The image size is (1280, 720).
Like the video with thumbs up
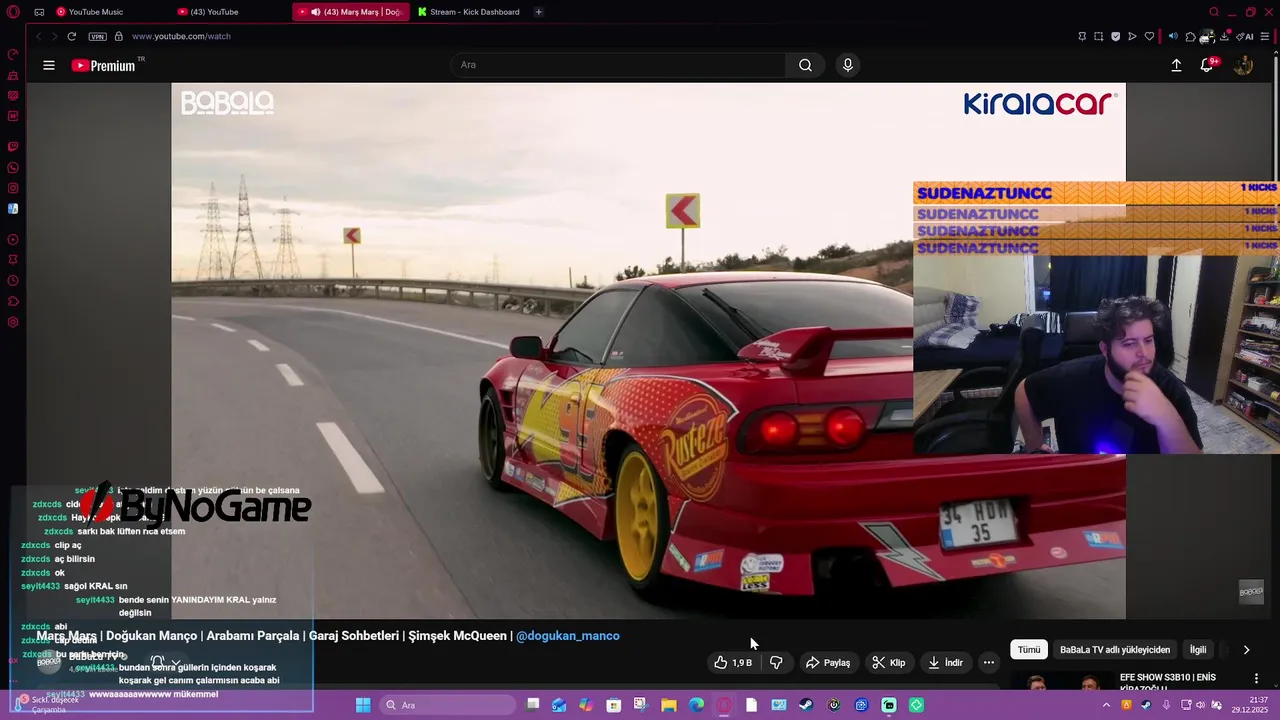click(733, 662)
